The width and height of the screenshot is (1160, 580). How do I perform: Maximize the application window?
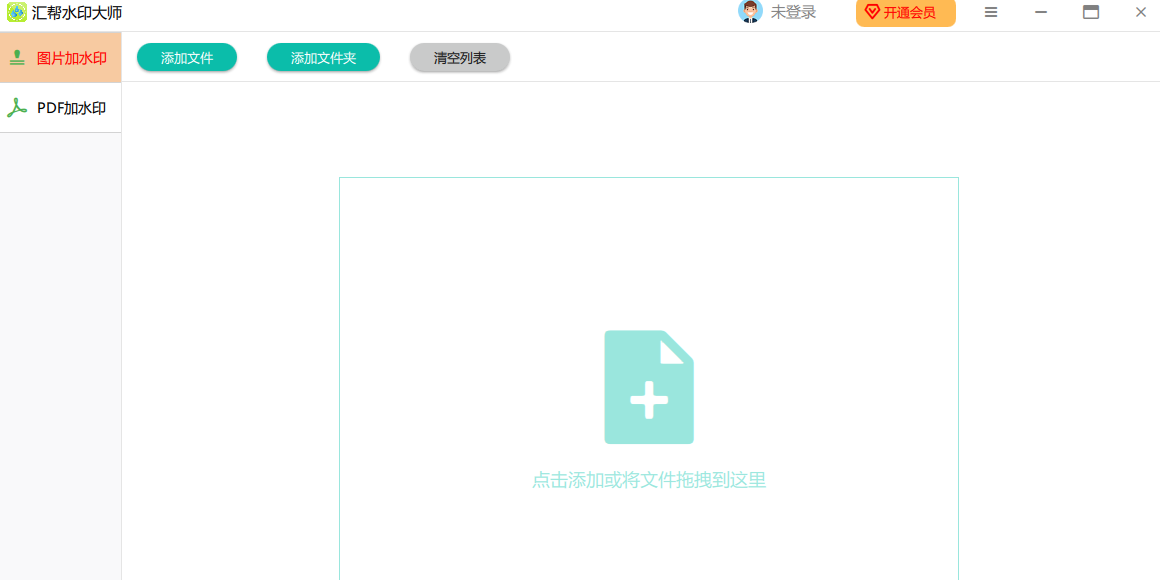pyautogui.click(x=1090, y=12)
